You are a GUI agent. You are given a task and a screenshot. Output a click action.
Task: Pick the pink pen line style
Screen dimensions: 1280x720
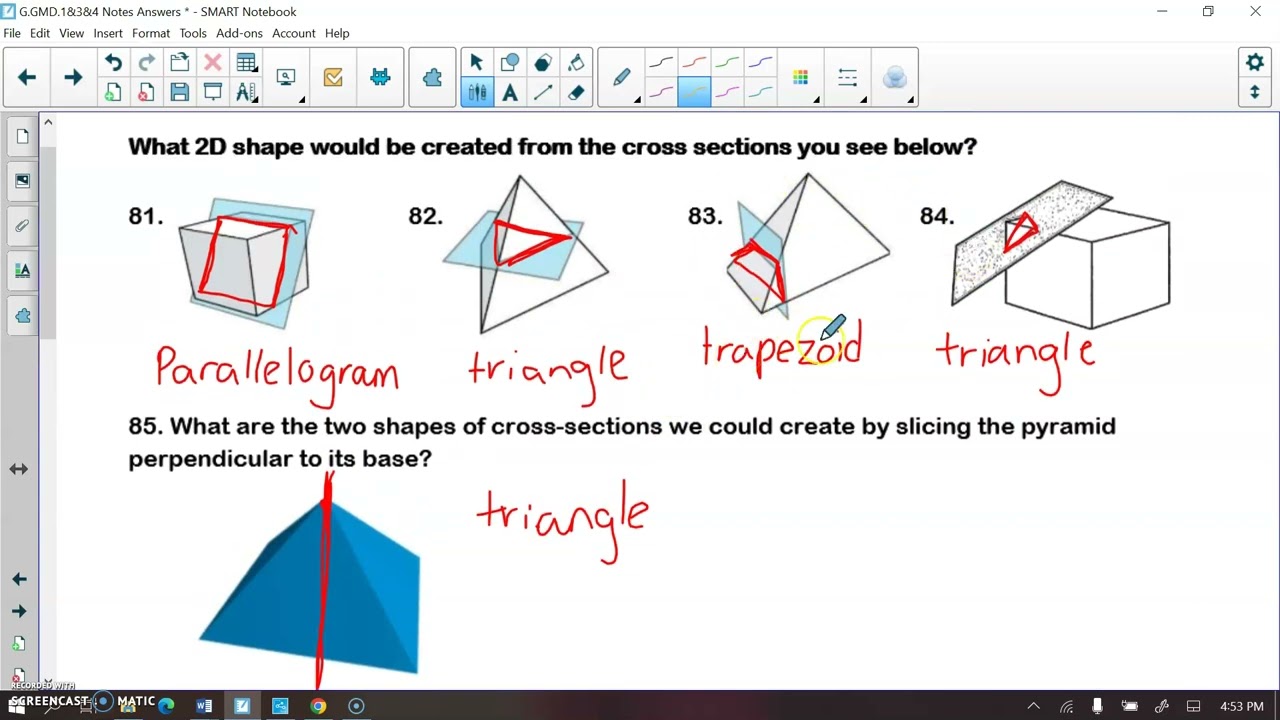click(727, 92)
